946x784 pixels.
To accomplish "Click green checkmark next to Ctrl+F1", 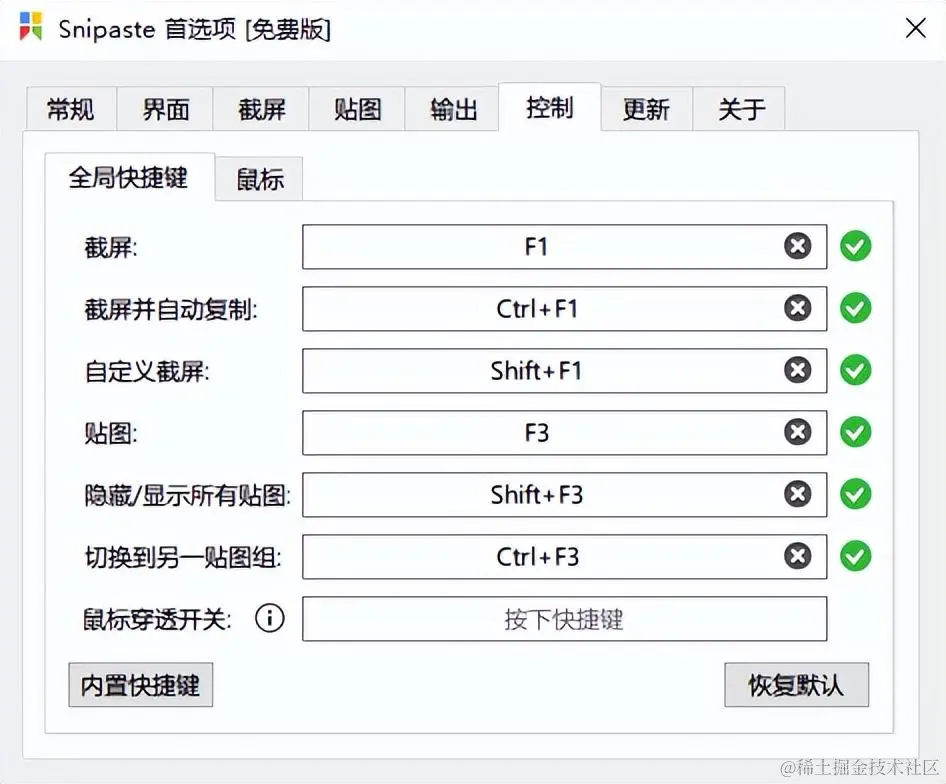I will point(856,308).
